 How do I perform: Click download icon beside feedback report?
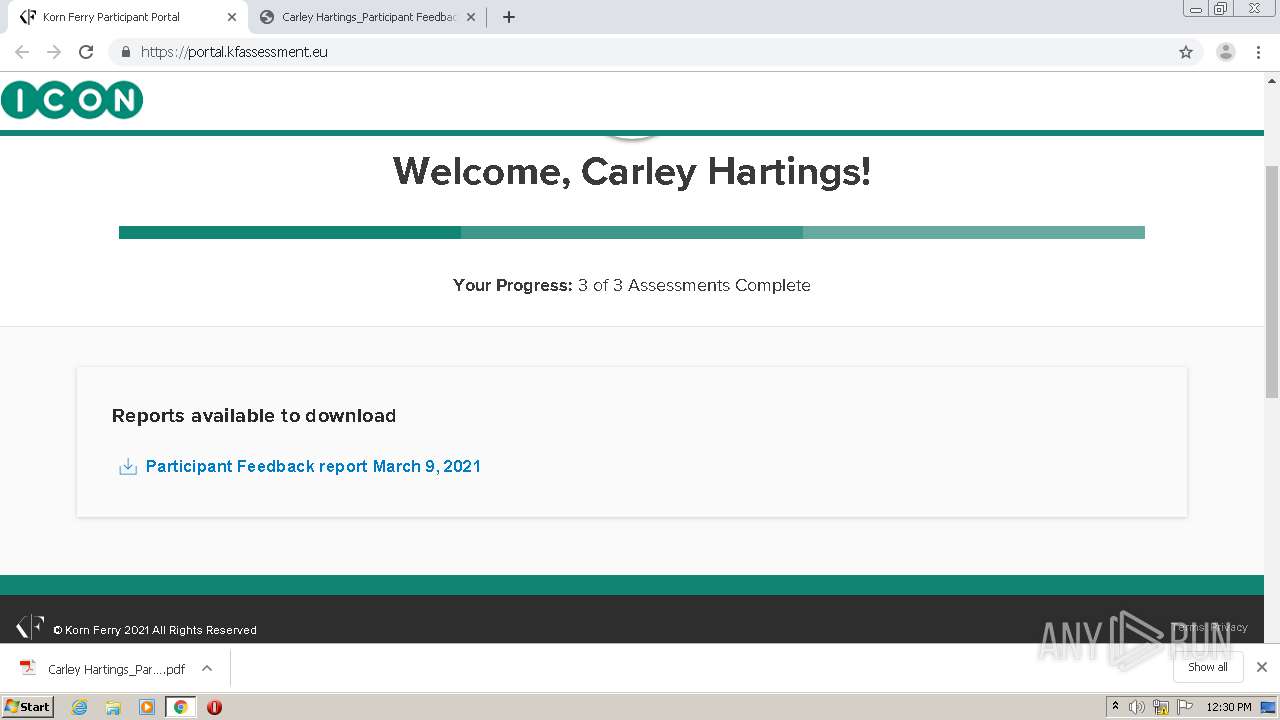tap(128, 467)
